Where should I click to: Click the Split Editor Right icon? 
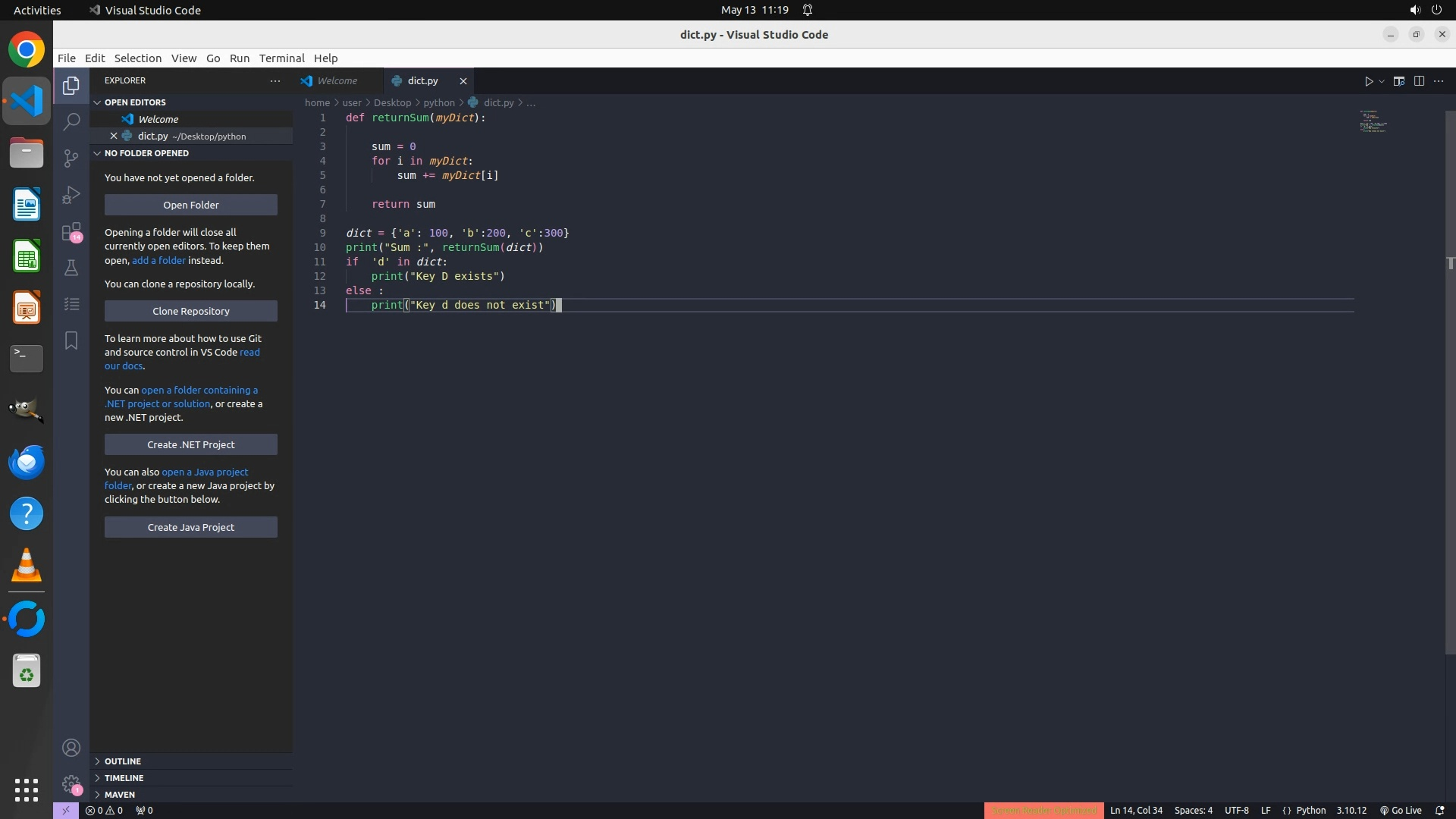pyautogui.click(x=1419, y=81)
